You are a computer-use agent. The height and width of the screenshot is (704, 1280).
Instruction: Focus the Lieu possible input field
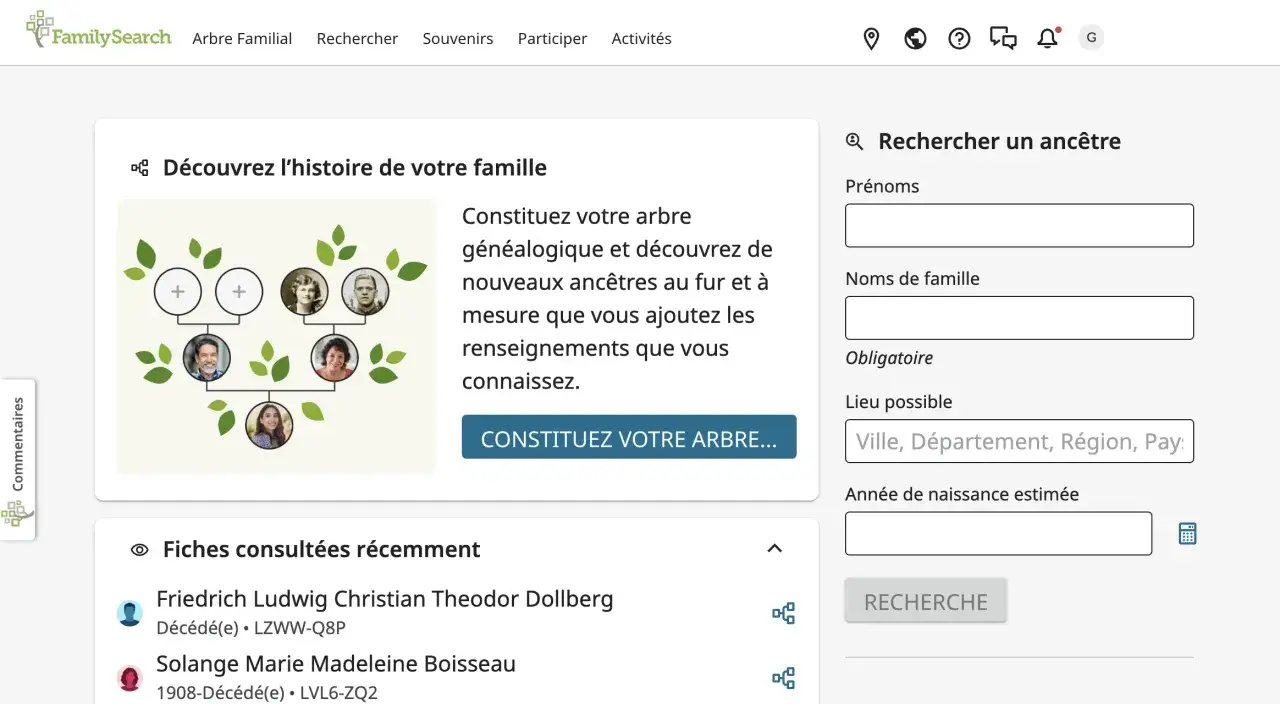pyautogui.click(x=1019, y=441)
